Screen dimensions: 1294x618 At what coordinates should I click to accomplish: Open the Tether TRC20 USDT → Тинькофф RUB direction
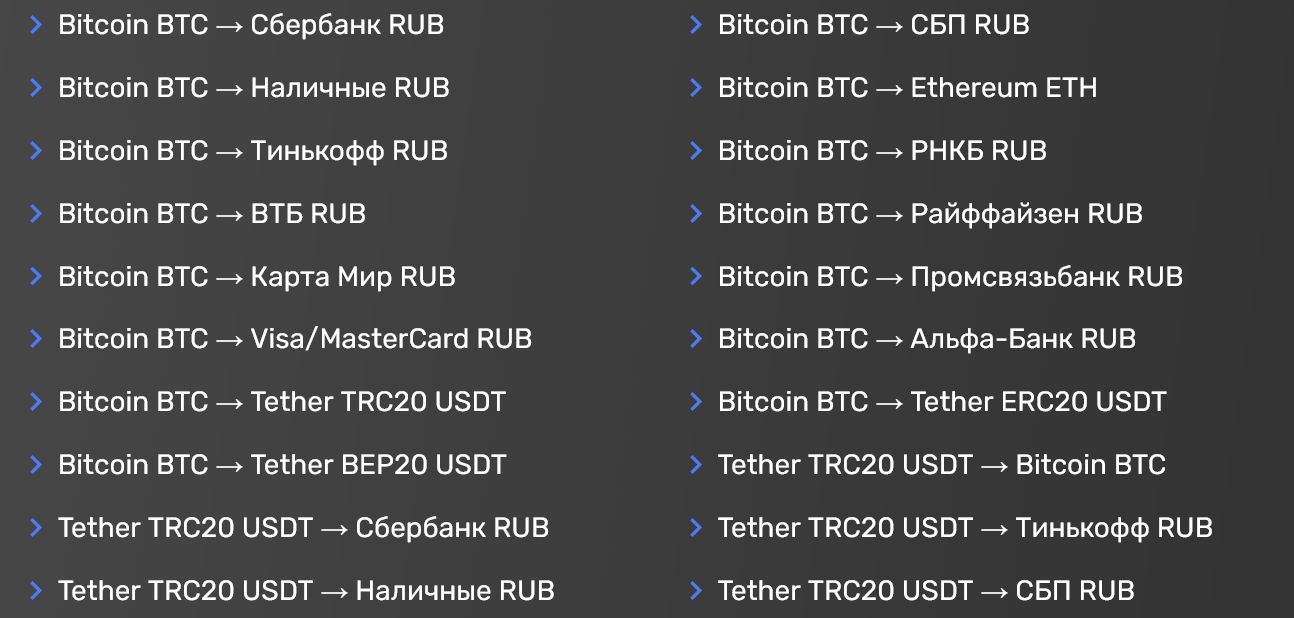[x=964, y=527]
